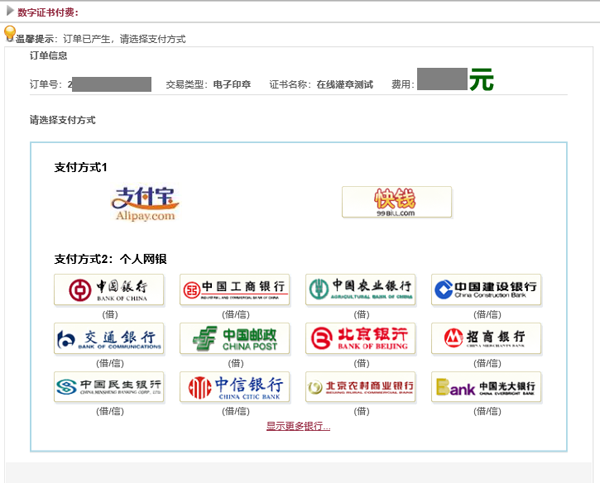Click (借/信) label under ICBC
The height and width of the screenshot is (483, 600).
point(236,315)
